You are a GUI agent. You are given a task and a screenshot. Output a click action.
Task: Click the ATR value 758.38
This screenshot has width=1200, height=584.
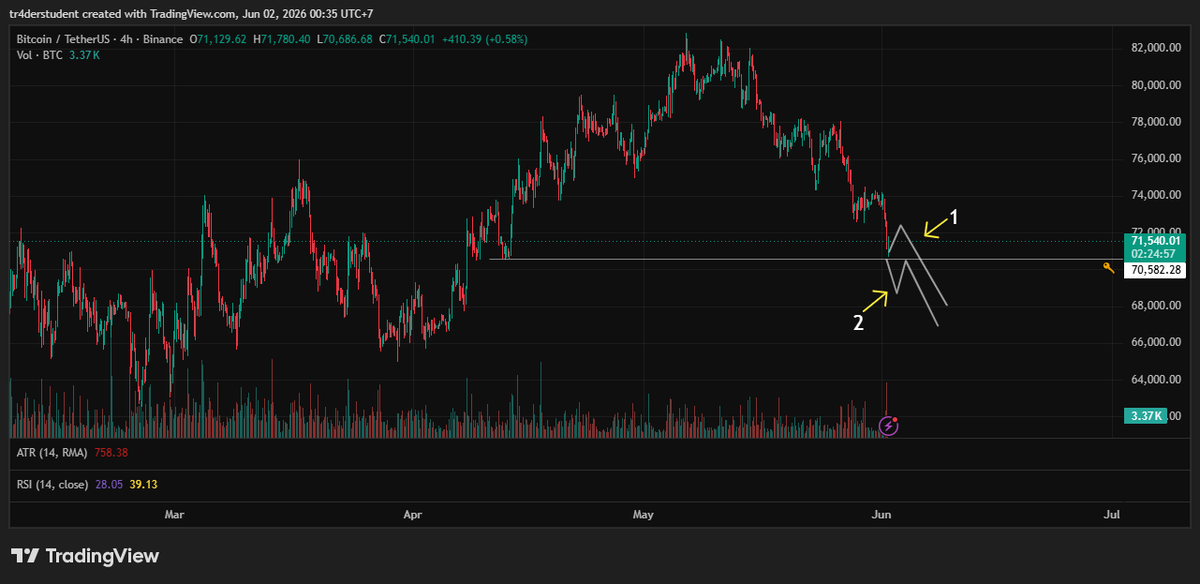pos(110,453)
